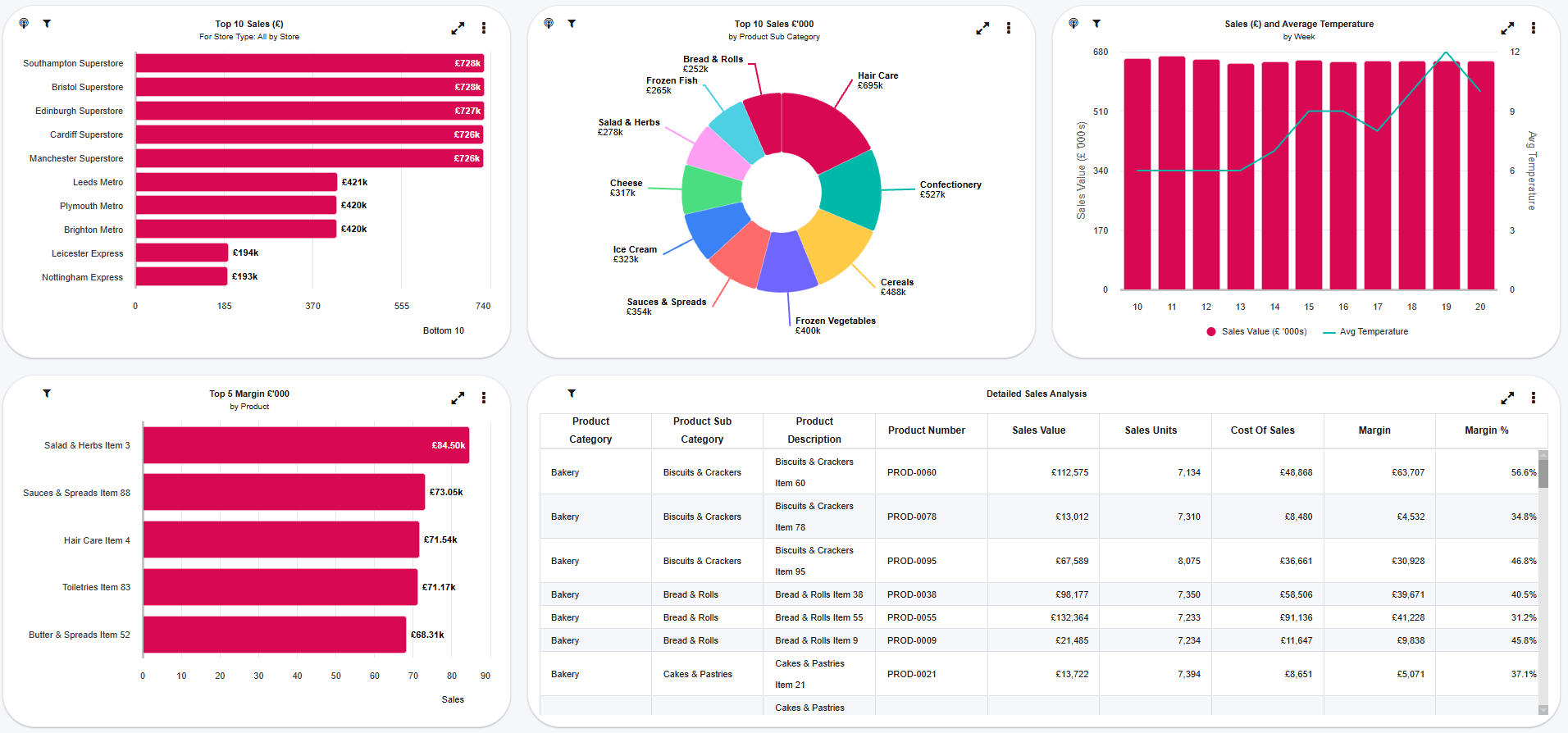Open more options menu for store sales chart
1568x733 pixels.
tap(484, 29)
